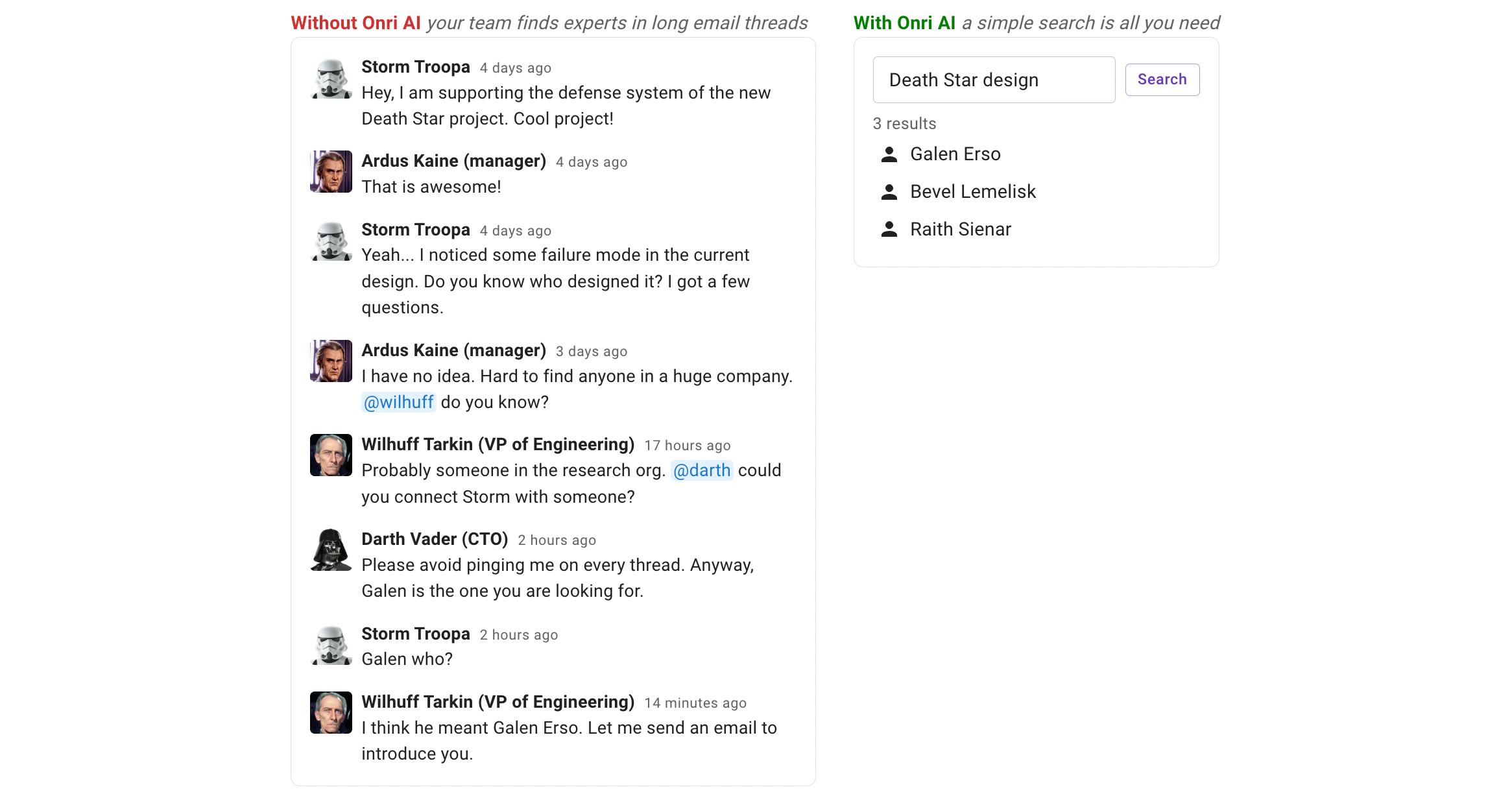Click Ardus Kaine's avatar on 'That is awesome!'
Image resolution: width=1512 pixels, height=794 pixels.
point(331,172)
